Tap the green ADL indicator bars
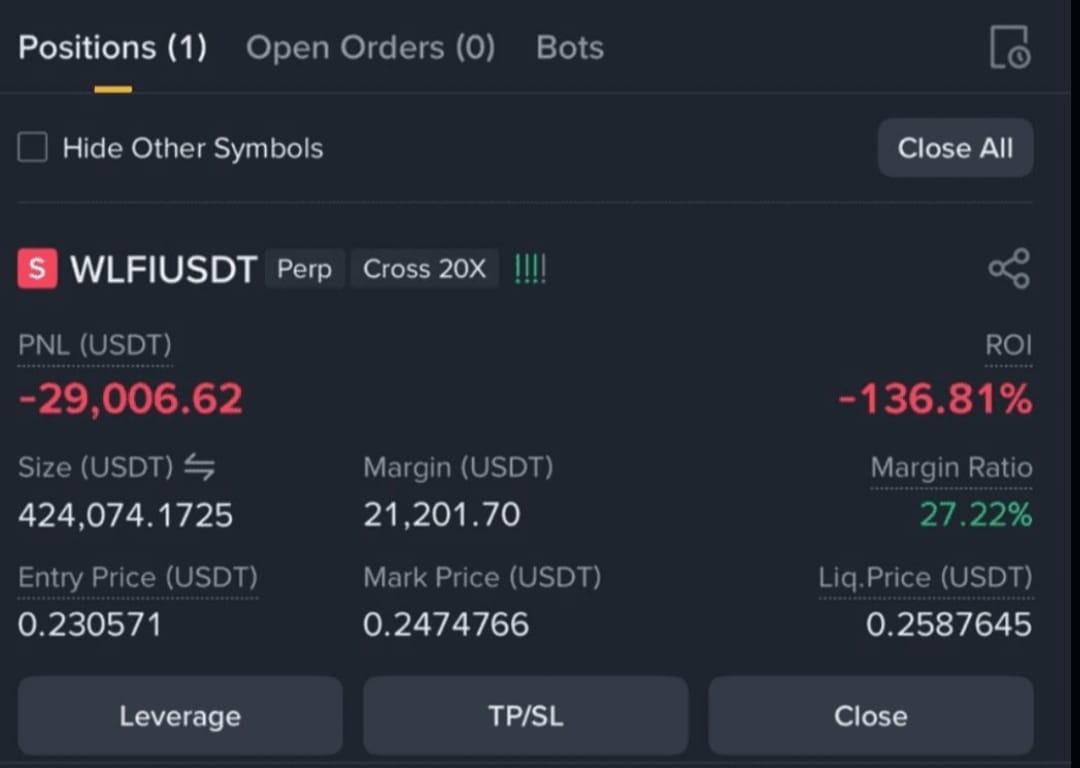The height and width of the screenshot is (768, 1080). coord(530,269)
